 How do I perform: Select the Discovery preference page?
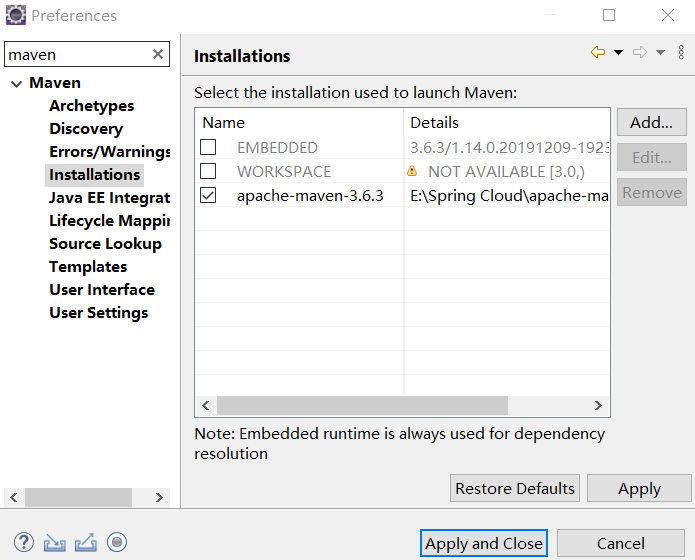tap(86, 129)
